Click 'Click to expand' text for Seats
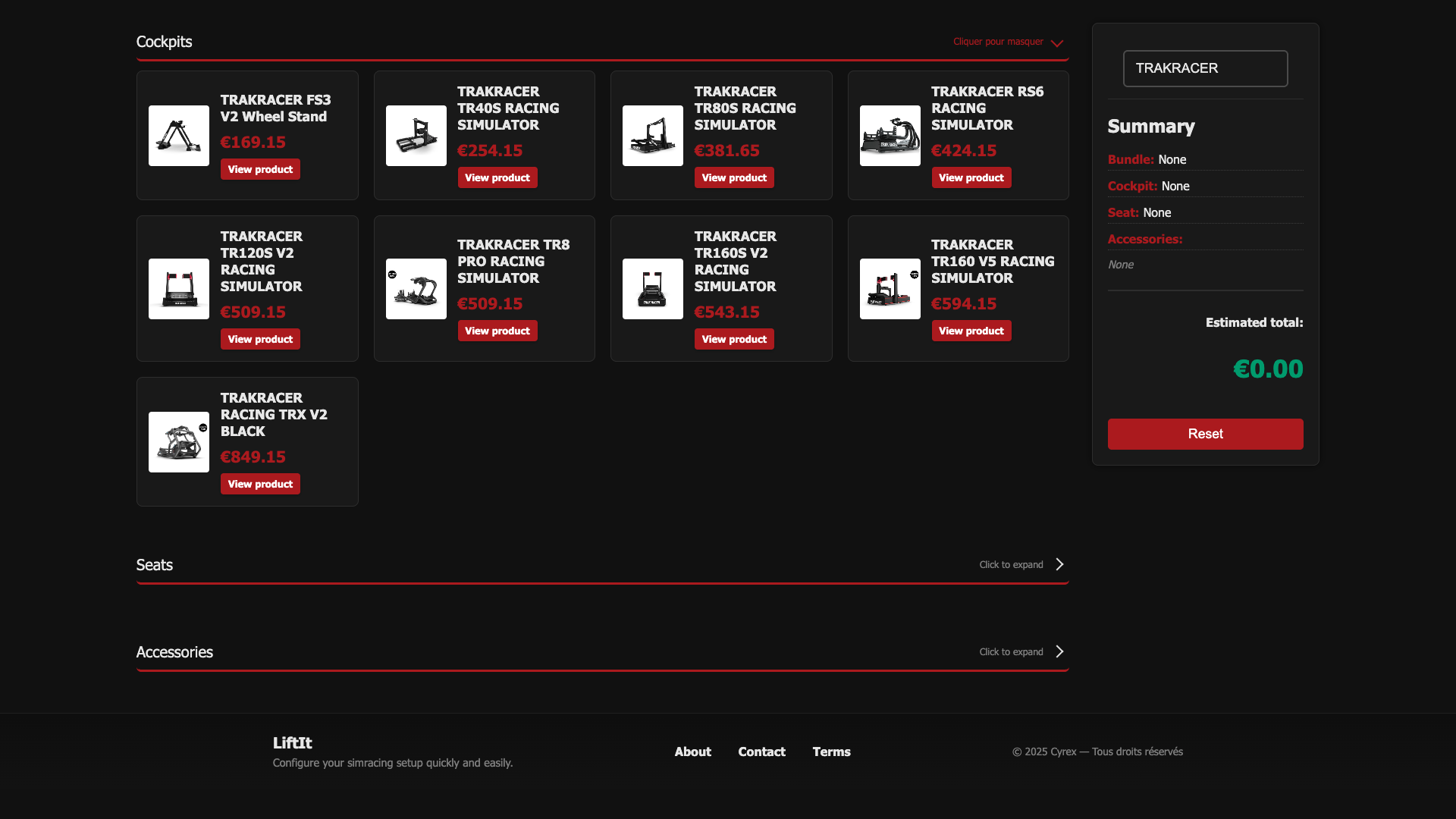The height and width of the screenshot is (819, 1456). [x=1011, y=565]
